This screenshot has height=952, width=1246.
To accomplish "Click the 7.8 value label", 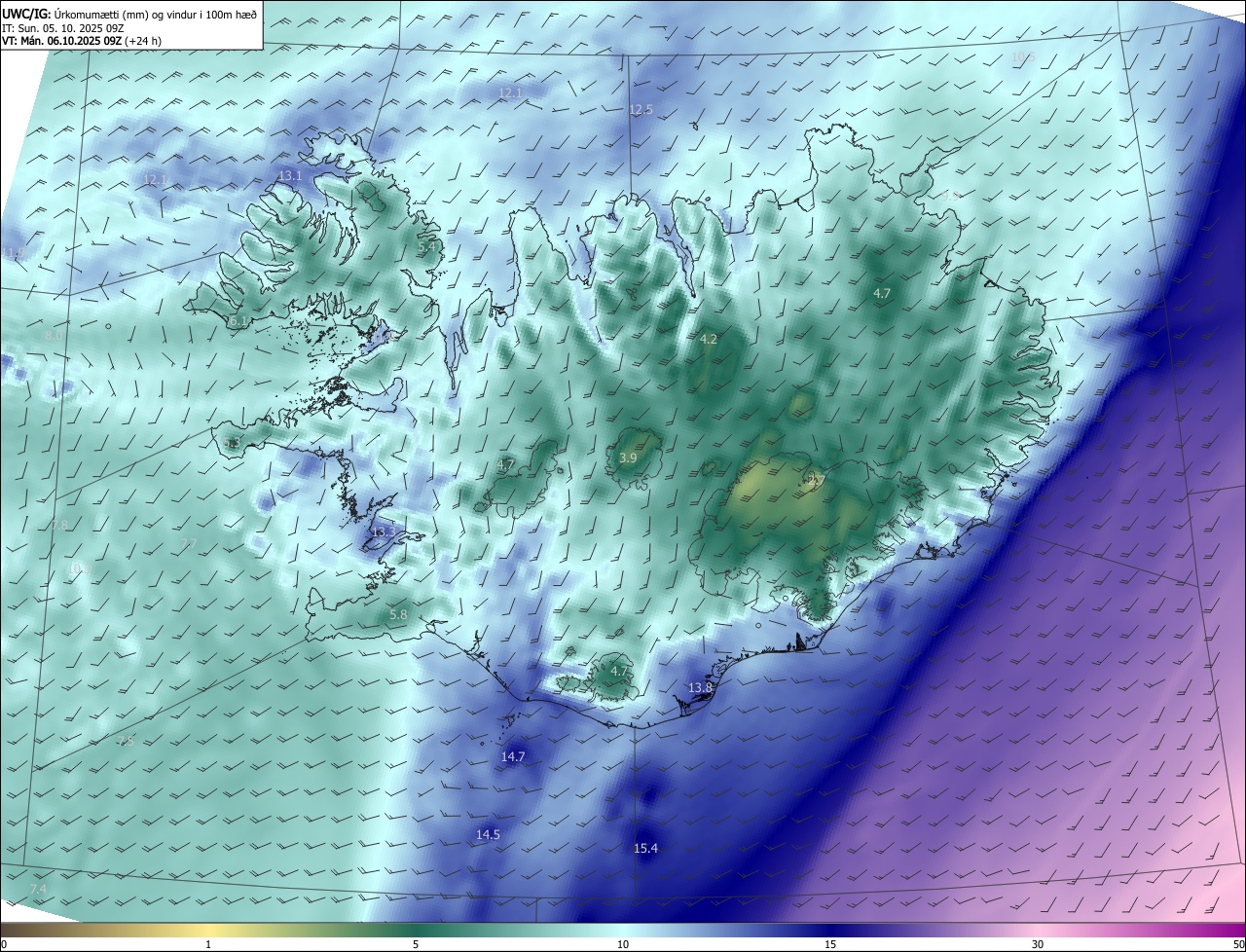I will [x=59, y=526].
